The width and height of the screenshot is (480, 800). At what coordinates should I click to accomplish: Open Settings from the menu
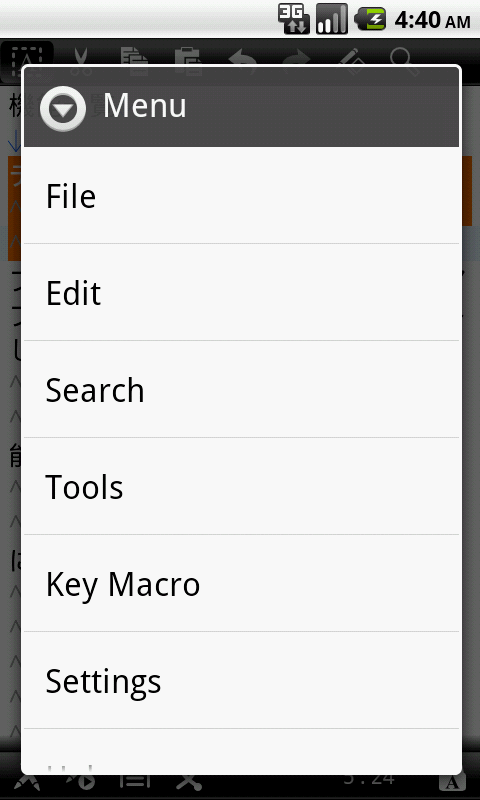click(241, 680)
